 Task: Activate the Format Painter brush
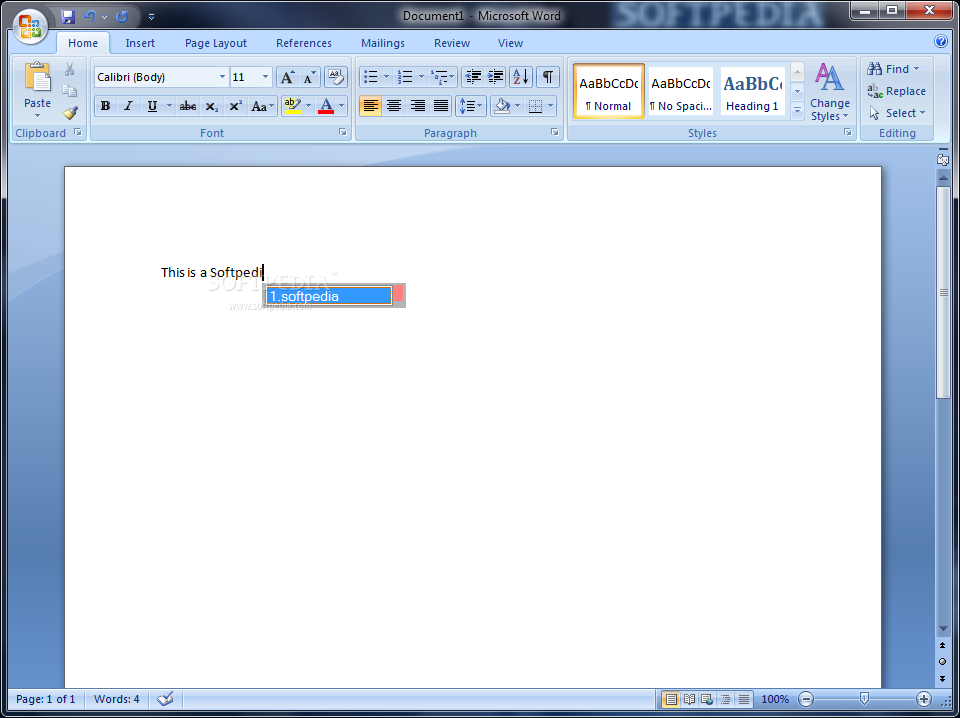click(x=70, y=113)
